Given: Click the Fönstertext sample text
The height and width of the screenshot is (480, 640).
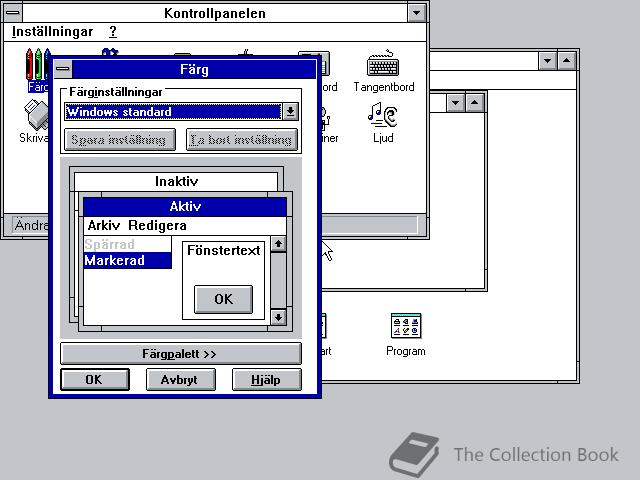Looking at the screenshot, I should coord(223,250).
